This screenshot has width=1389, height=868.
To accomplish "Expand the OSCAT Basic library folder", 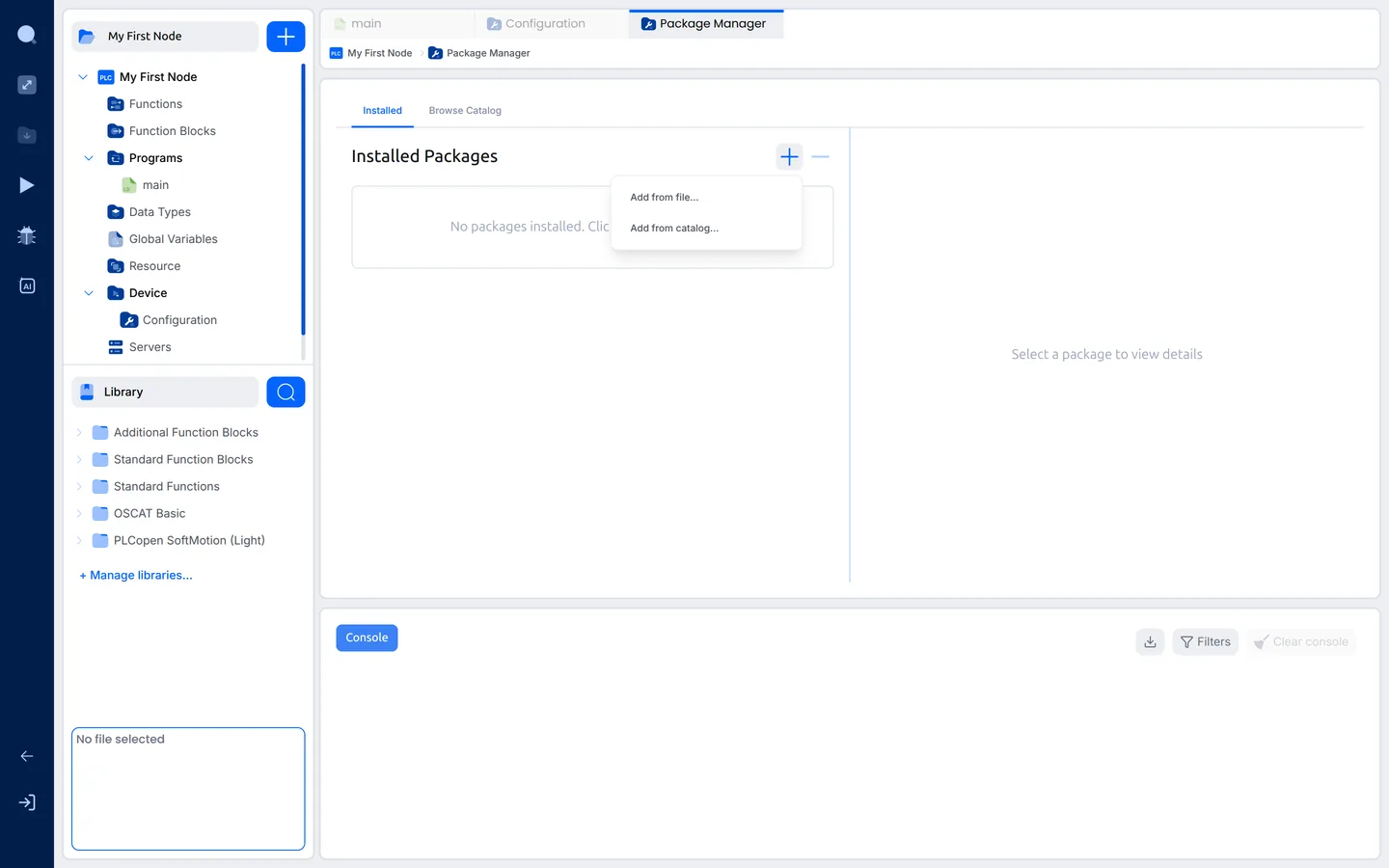I will [79, 513].
